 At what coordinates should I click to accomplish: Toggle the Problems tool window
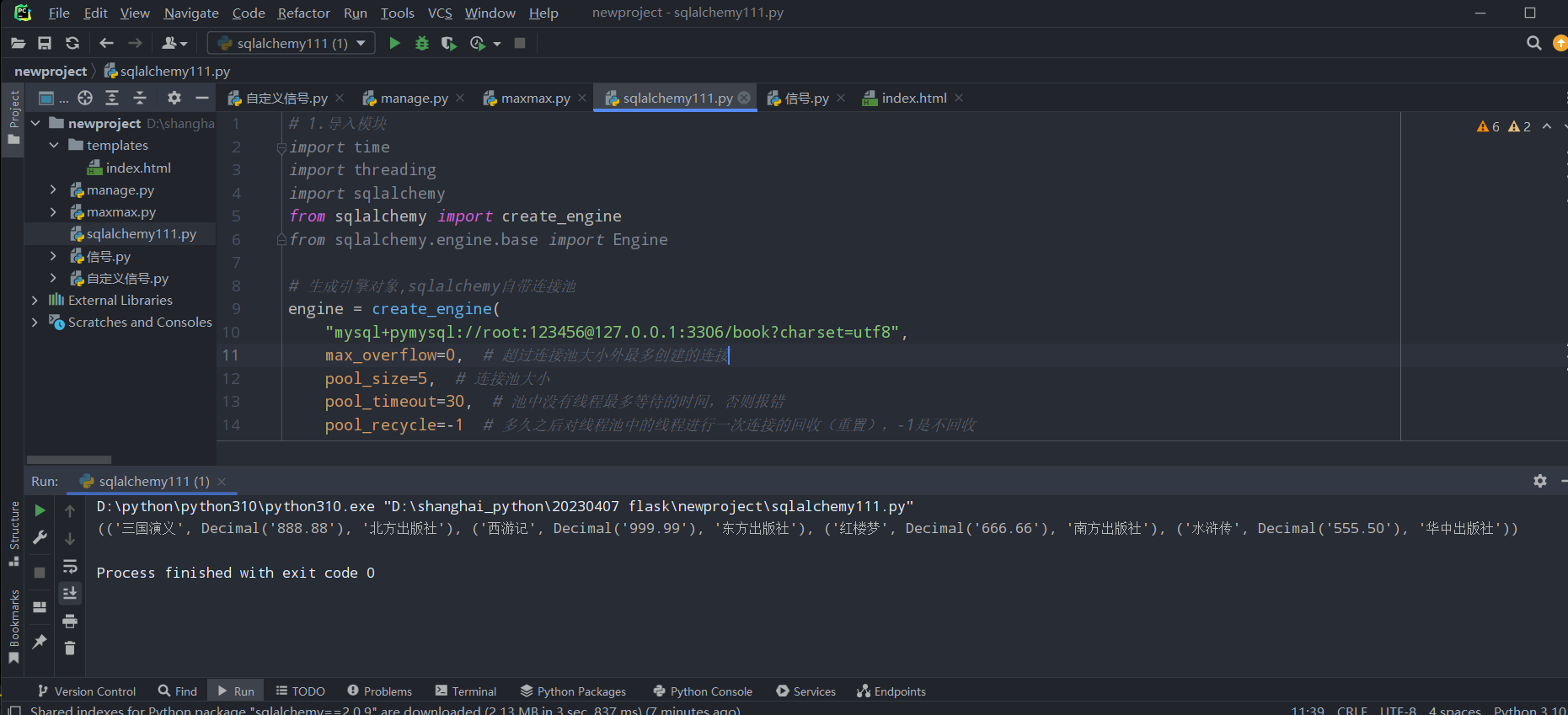[379, 691]
